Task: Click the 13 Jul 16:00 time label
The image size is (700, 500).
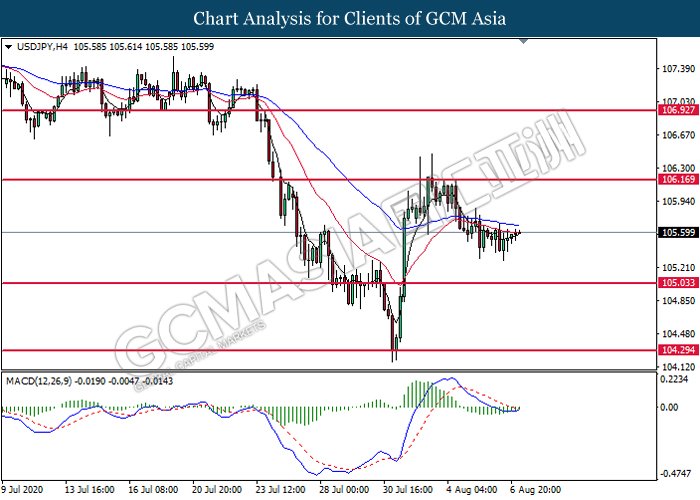Action: [89, 490]
